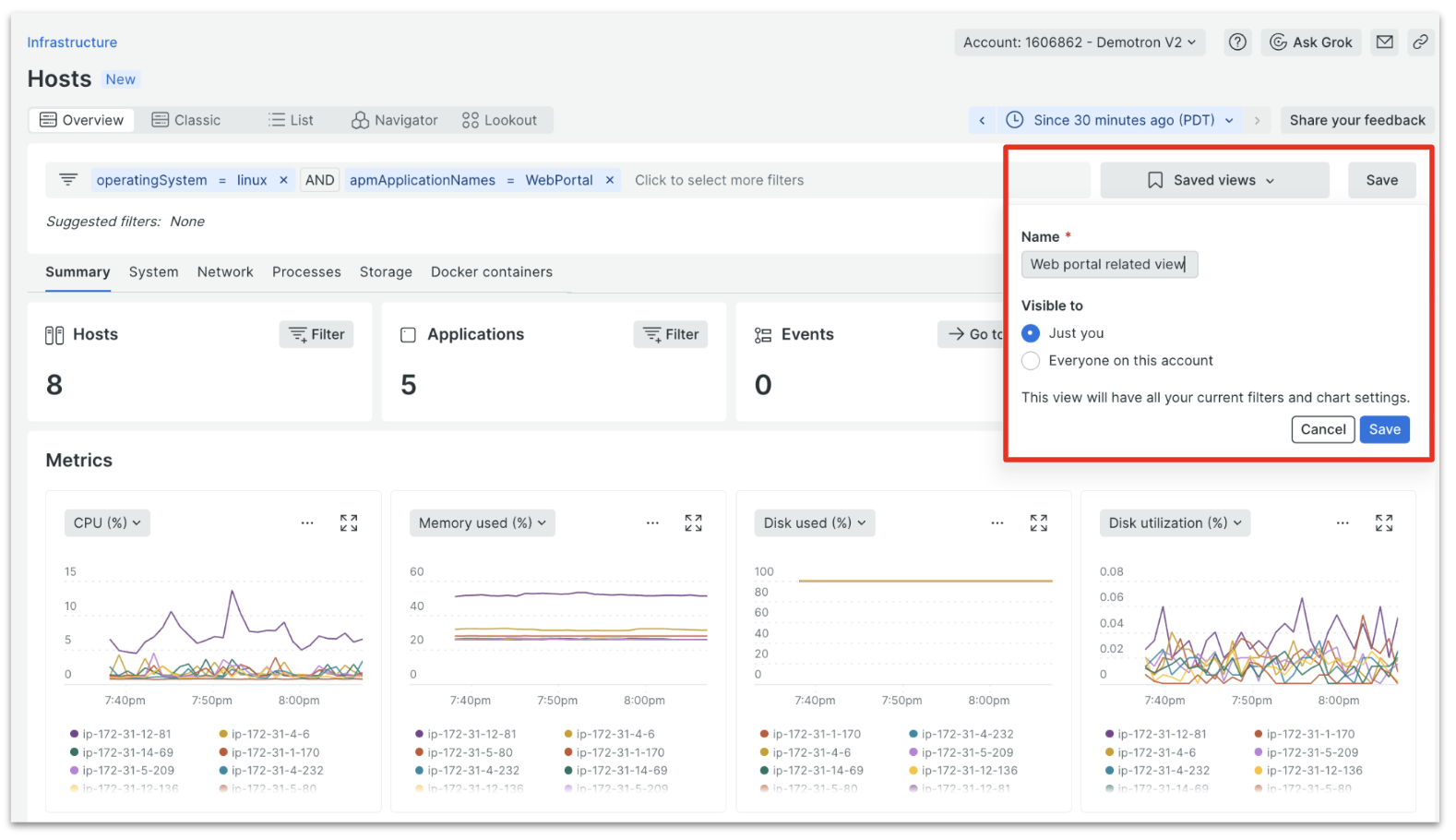Click the Go to events button
The image size is (1456, 840).
tap(971, 335)
